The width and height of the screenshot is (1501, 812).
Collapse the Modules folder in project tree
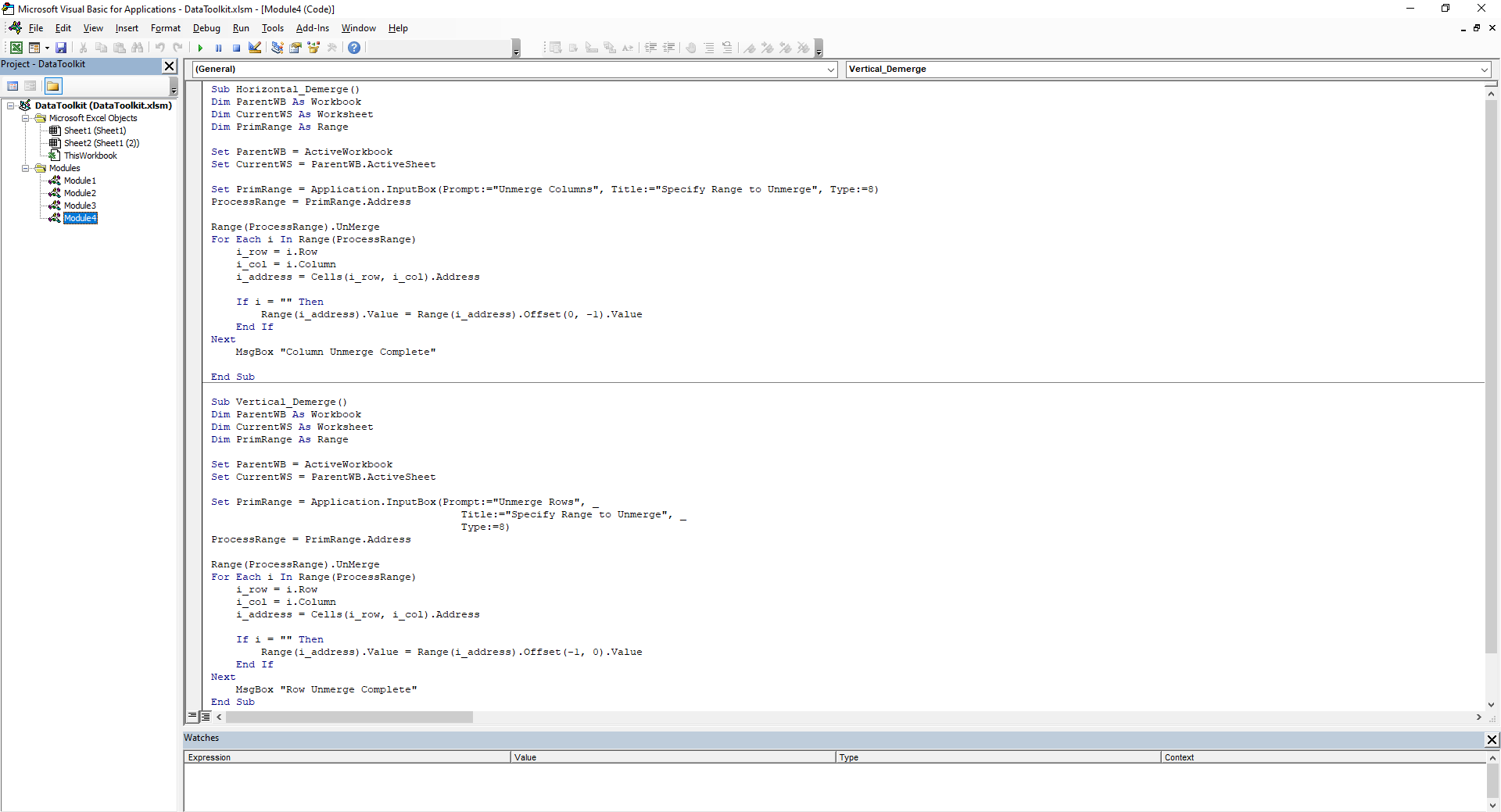(26, 168)
